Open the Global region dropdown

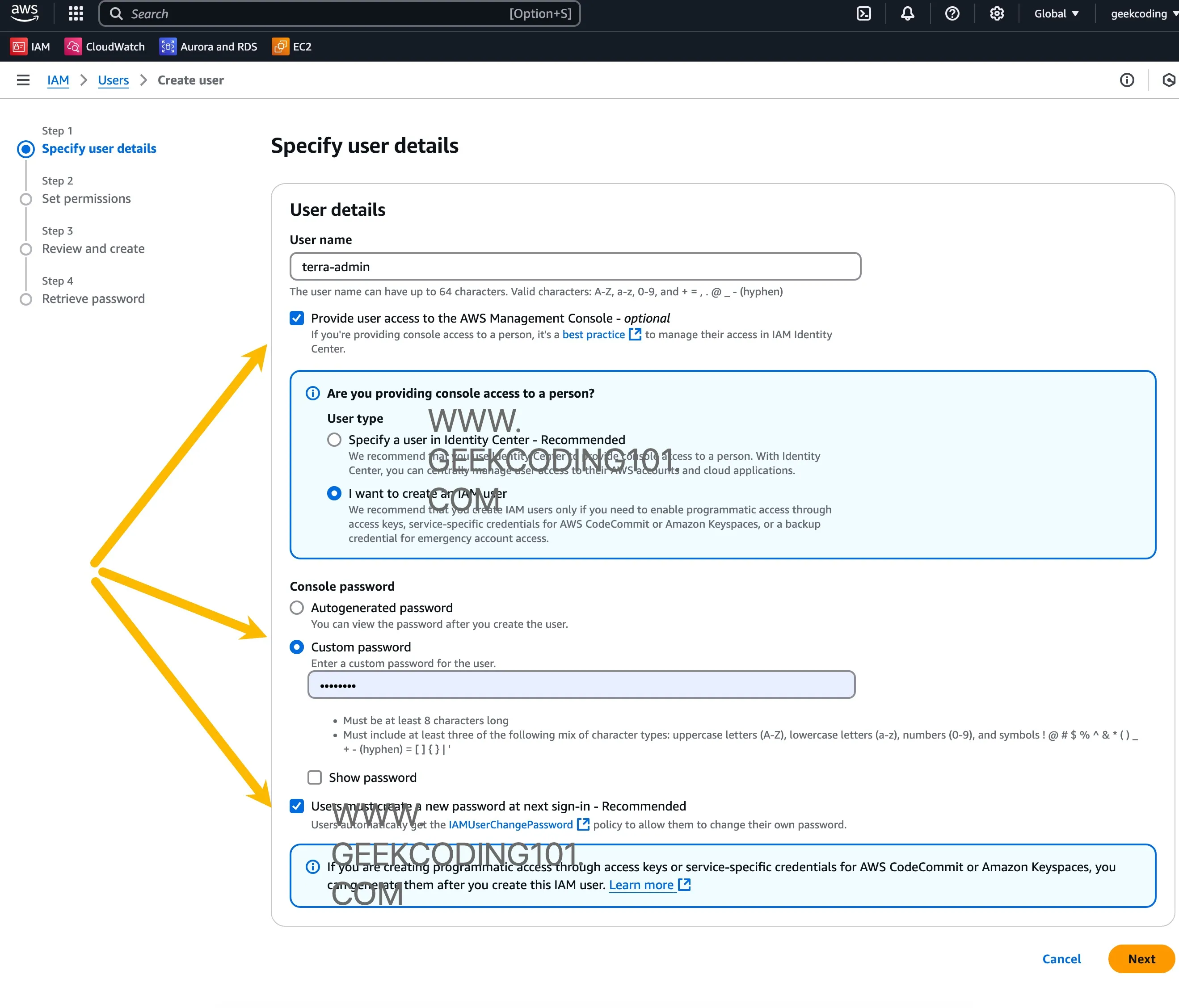click(1057, 13)
